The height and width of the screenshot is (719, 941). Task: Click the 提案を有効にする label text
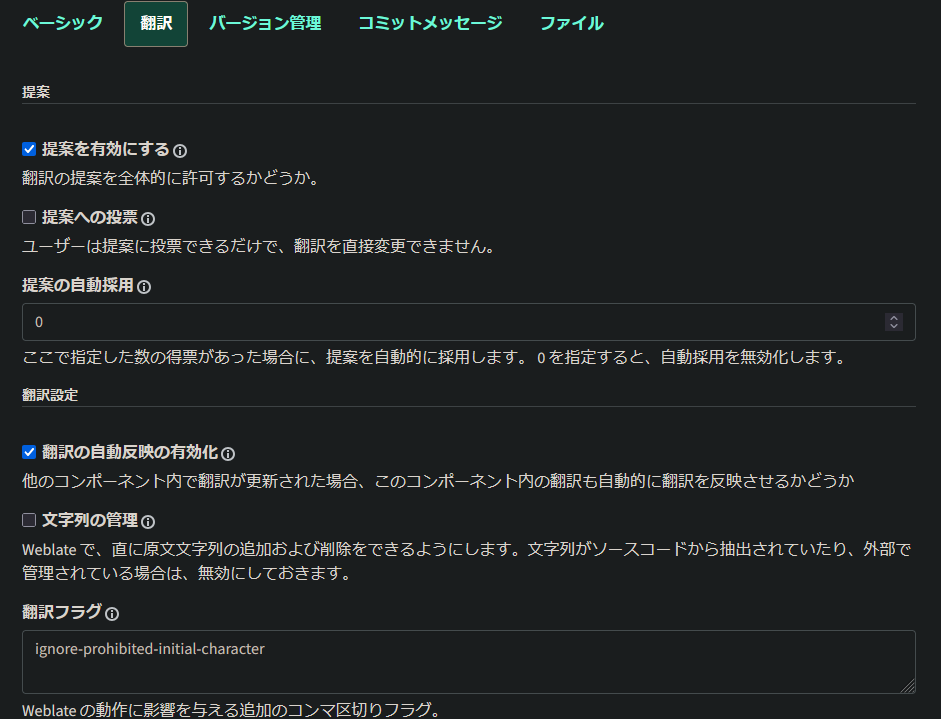106,149
